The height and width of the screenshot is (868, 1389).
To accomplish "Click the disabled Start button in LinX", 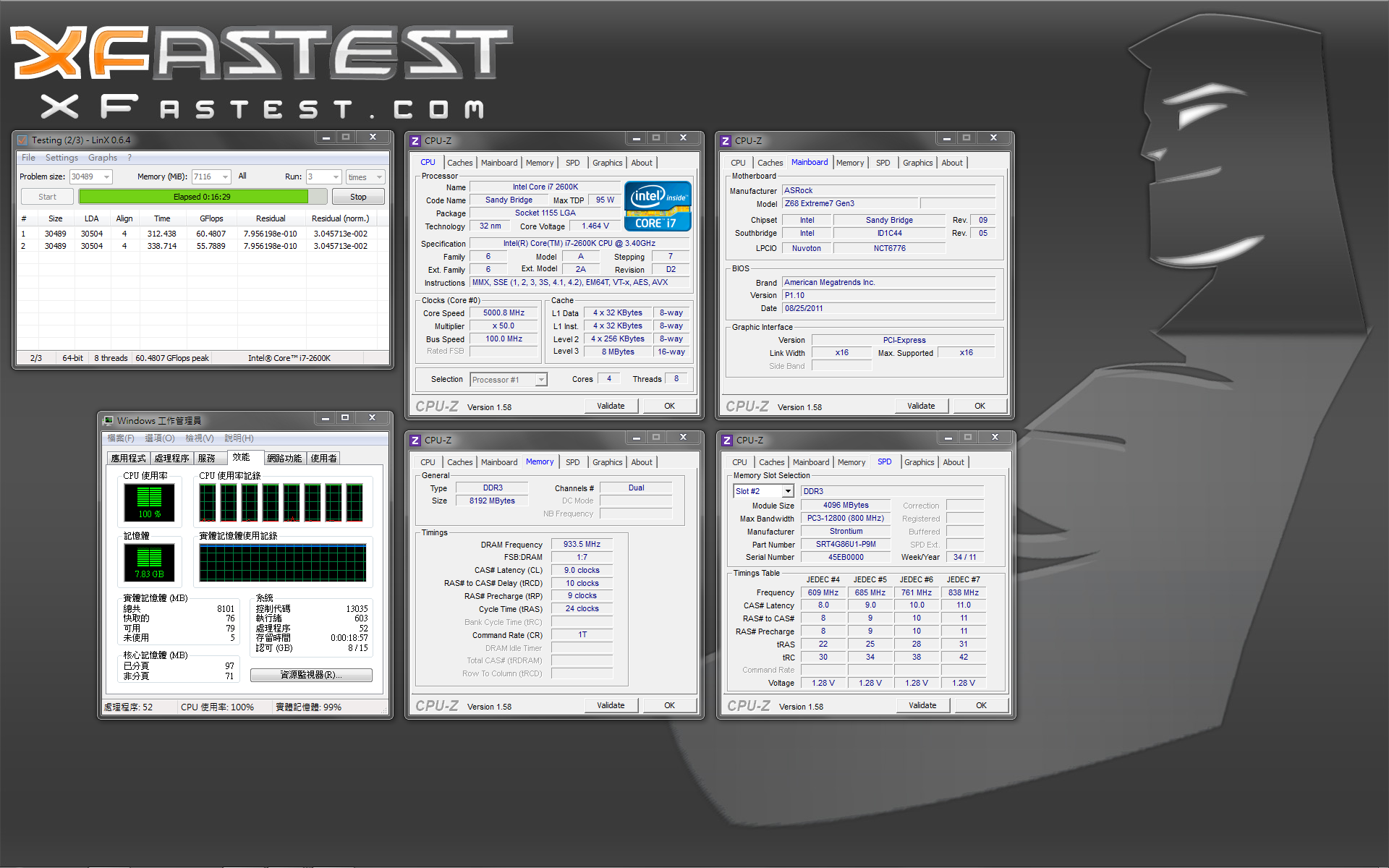I will coord(47,197).
